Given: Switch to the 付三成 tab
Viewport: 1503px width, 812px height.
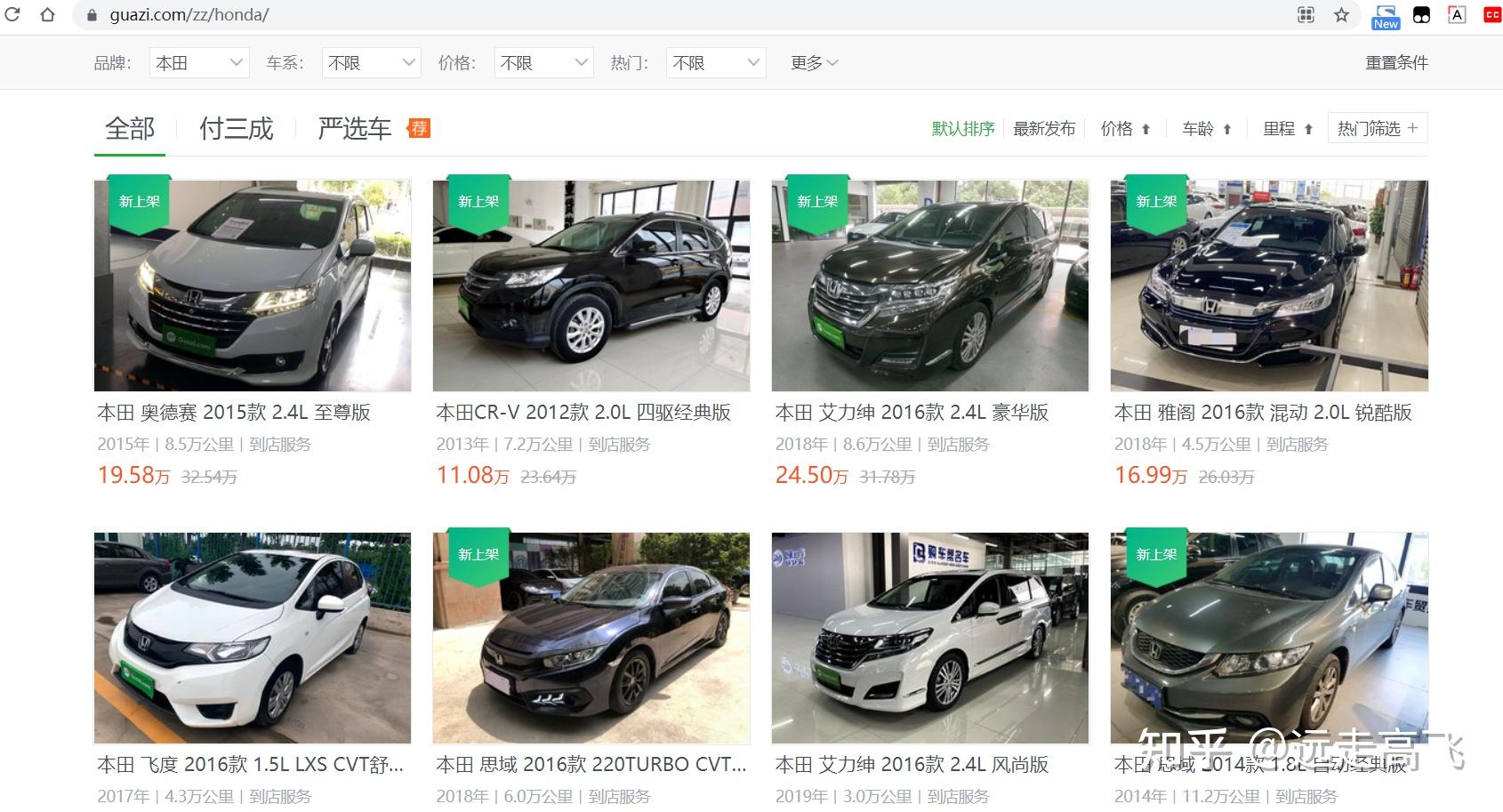Looking at the screenshot, I should click(x=236, y=129).
